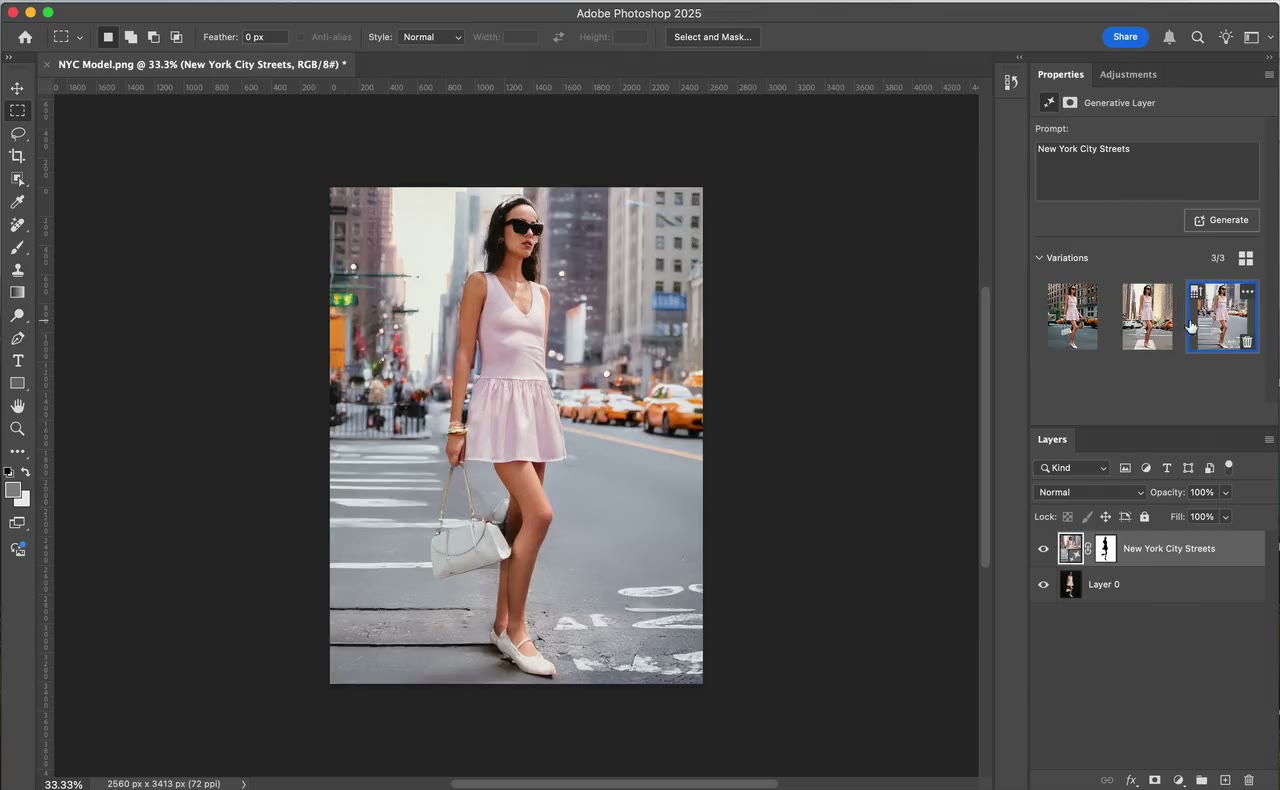Hide the New York City Streets layer
The height and width of the screenshot is (790, 1280).
pos(1043,549)
